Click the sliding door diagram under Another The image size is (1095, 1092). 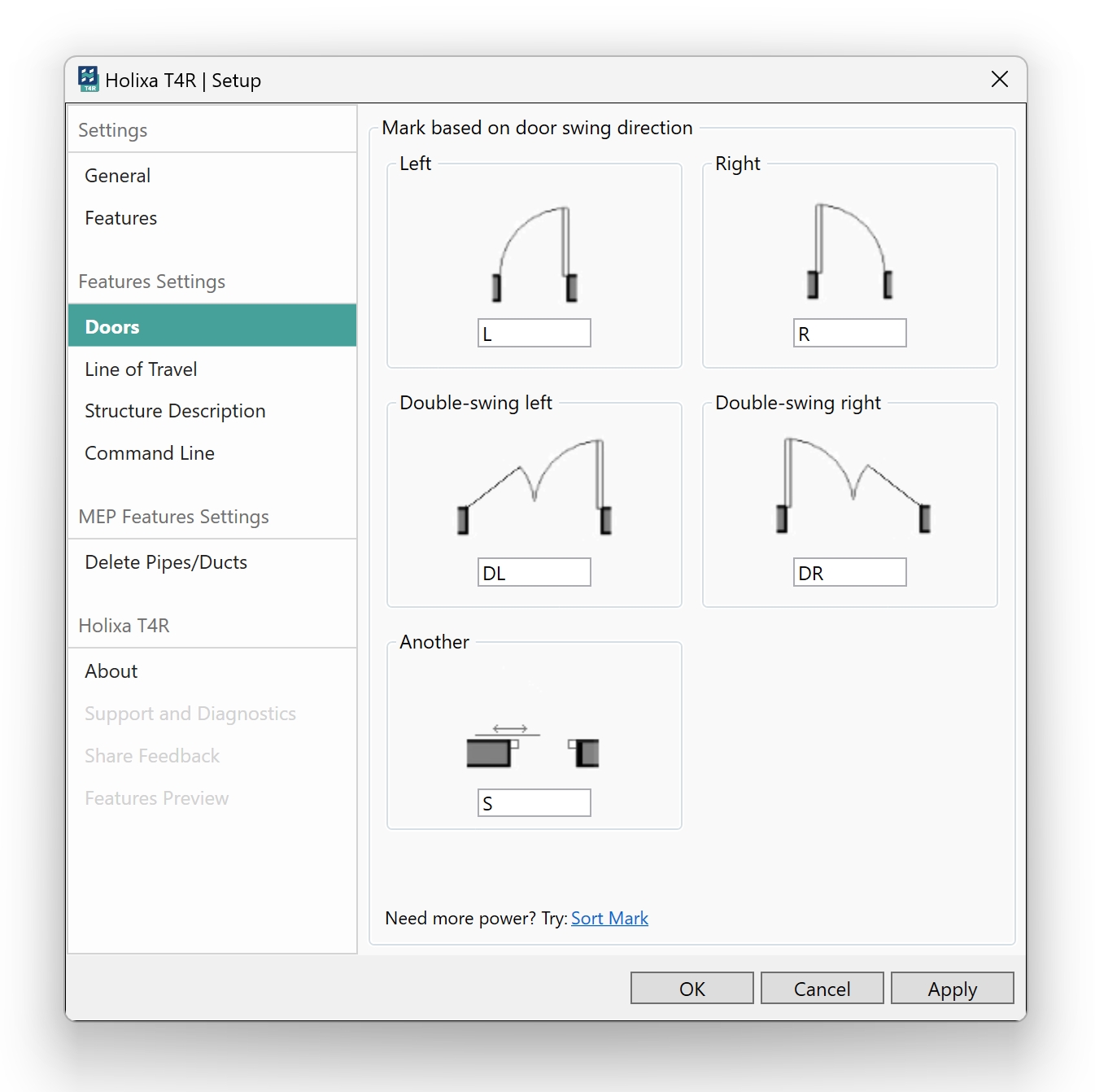tap(533, 745)
